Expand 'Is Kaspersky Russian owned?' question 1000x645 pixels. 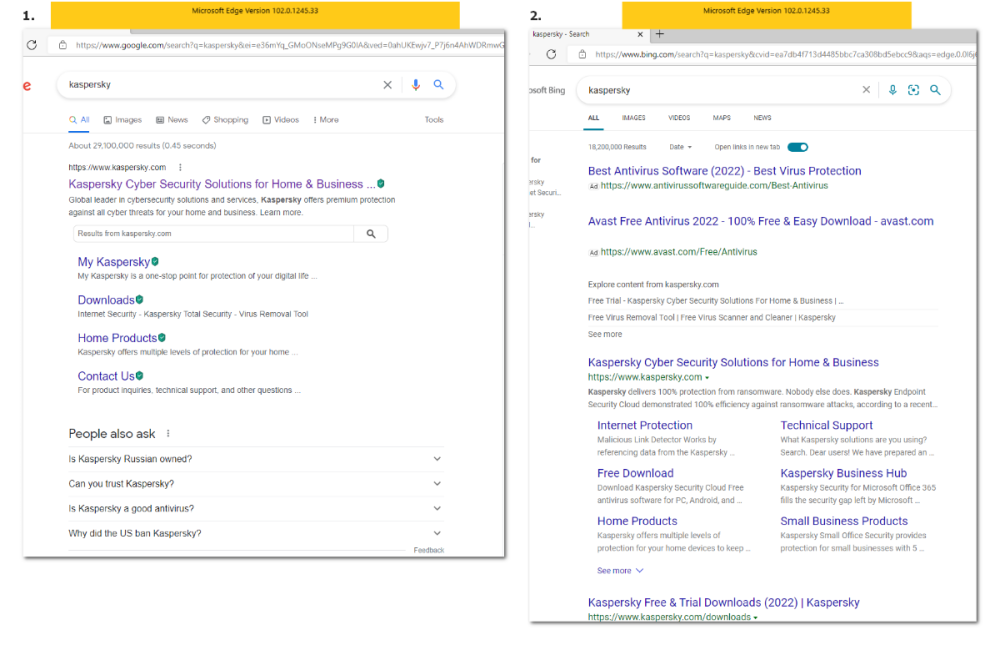click(437, 459)
